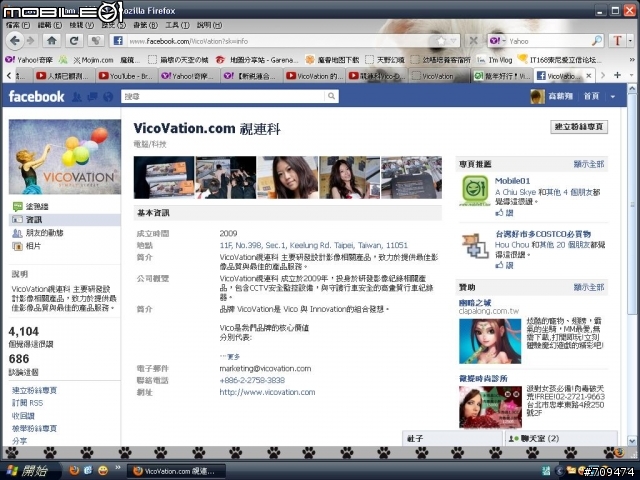Click the red T toolbar icon
Viewport: 640px width, 480px height.
tap(617, 41)
